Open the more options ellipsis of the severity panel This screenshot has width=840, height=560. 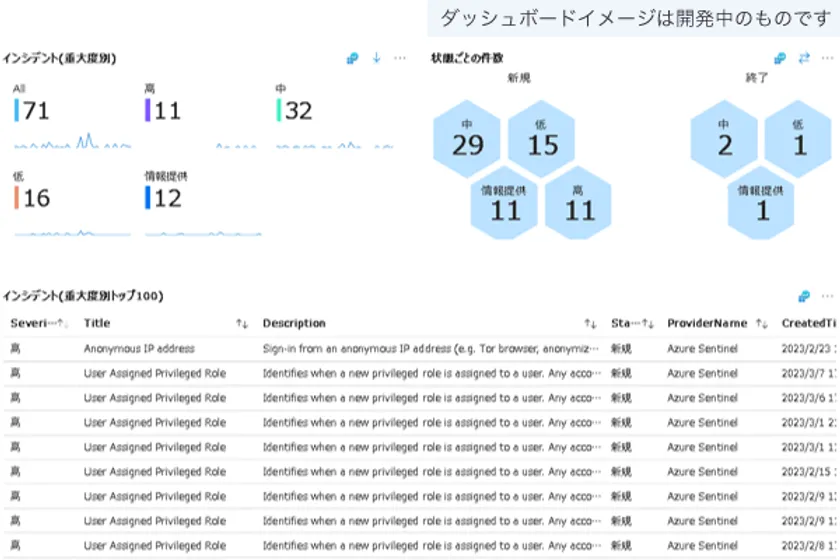[400, 59]
